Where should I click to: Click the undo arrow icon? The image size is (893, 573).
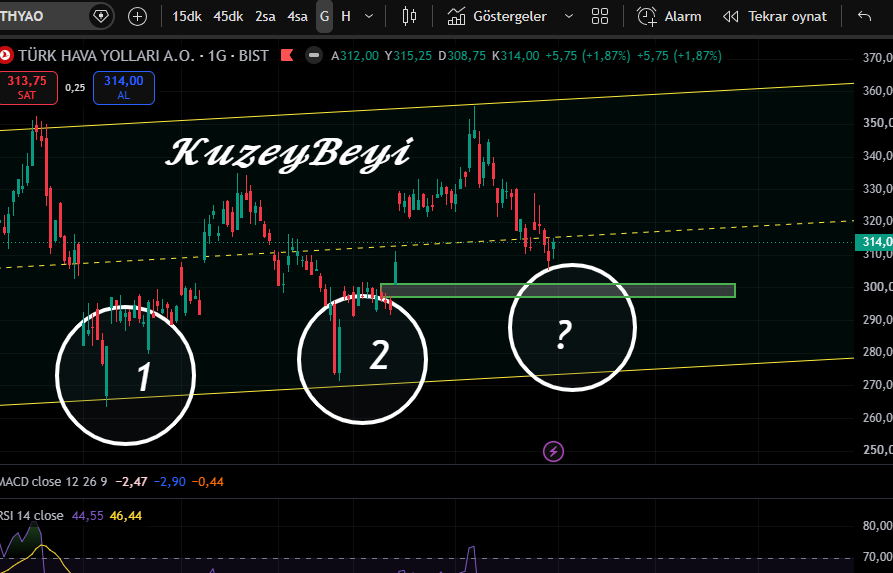[x=865, y=17]
